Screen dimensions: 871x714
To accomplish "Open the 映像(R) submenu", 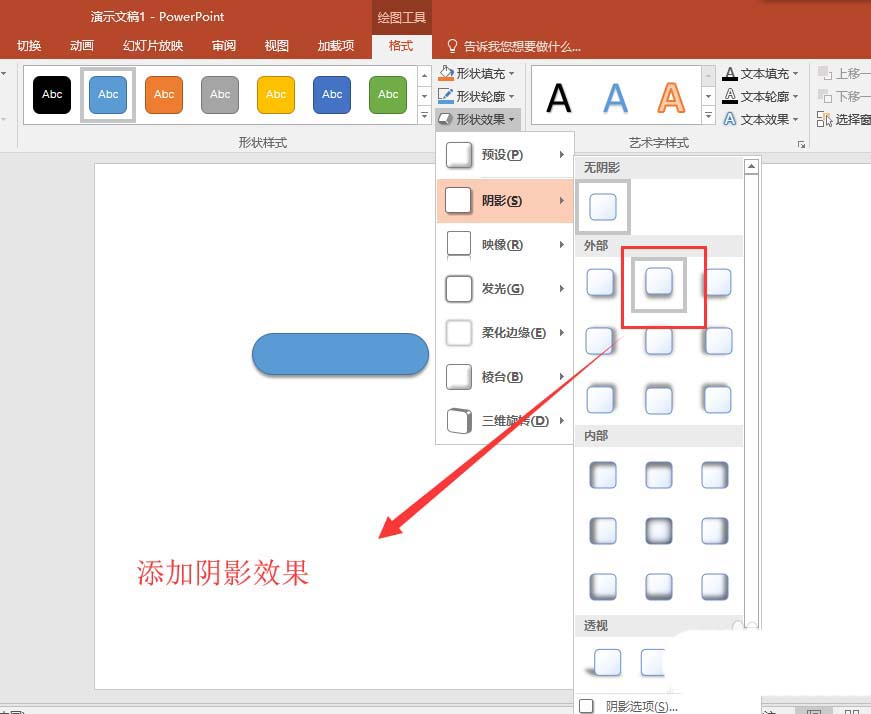I will [505, 244].
